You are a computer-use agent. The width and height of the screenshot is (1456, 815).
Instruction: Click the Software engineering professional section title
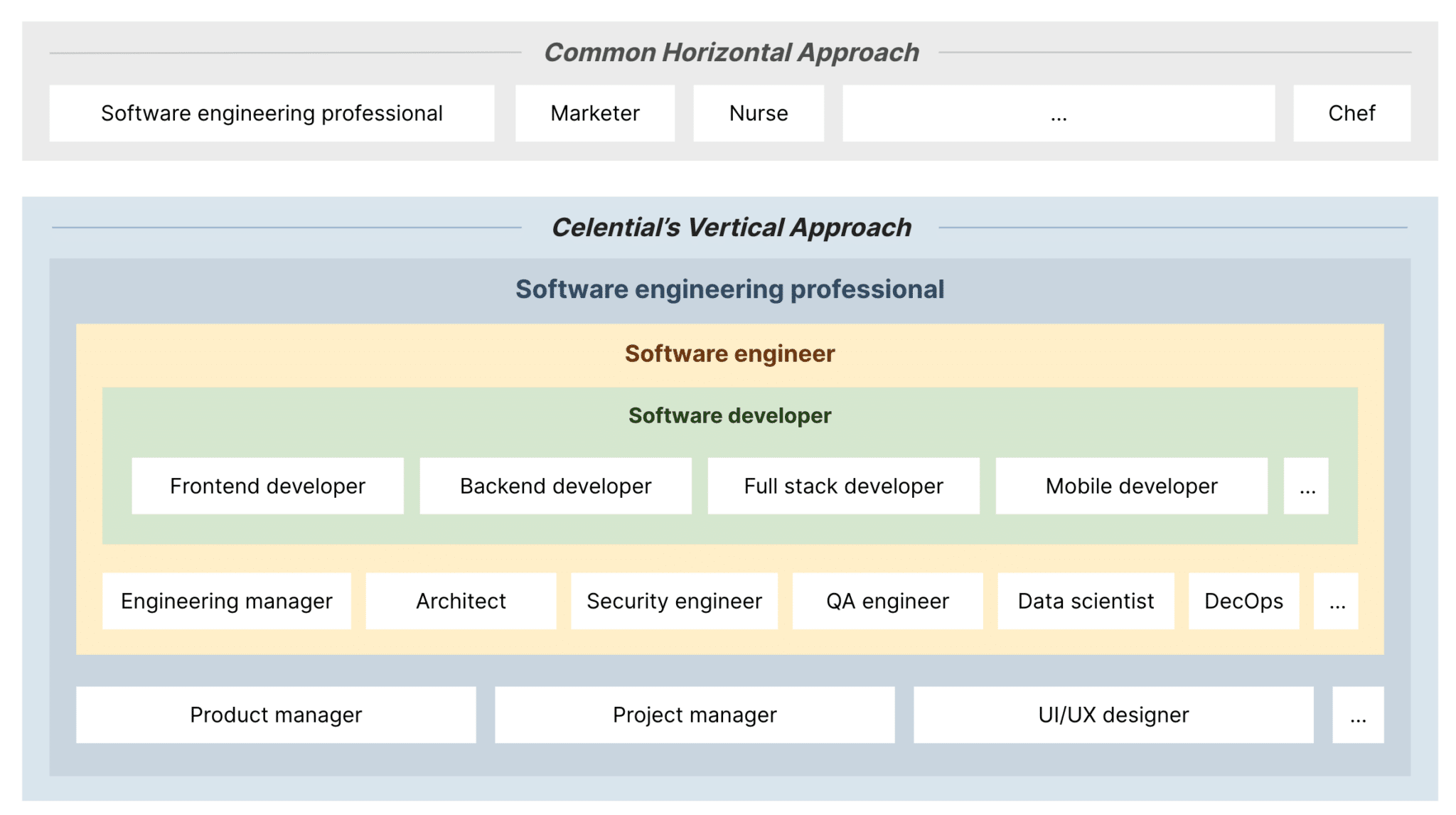tap(729, 289)
